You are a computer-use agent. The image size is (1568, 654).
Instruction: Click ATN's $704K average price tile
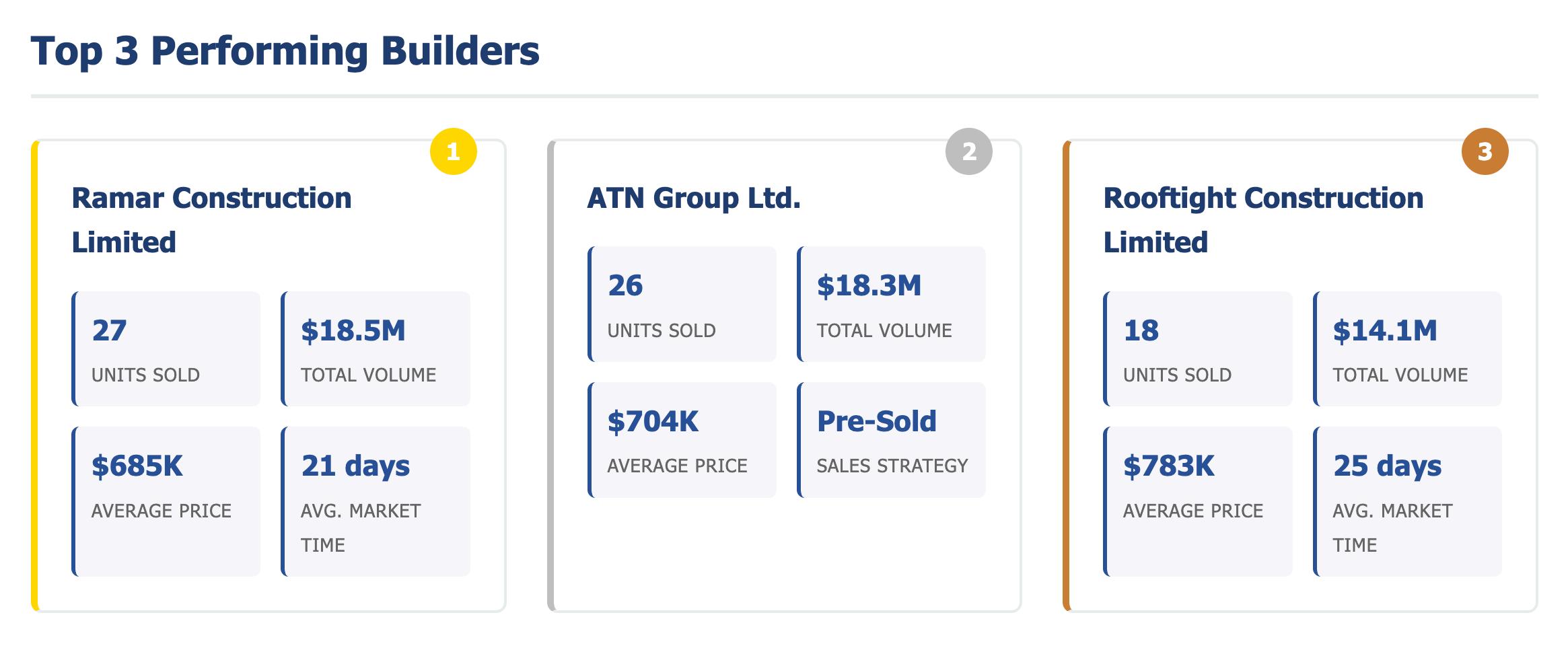click(x=682, y=440)
